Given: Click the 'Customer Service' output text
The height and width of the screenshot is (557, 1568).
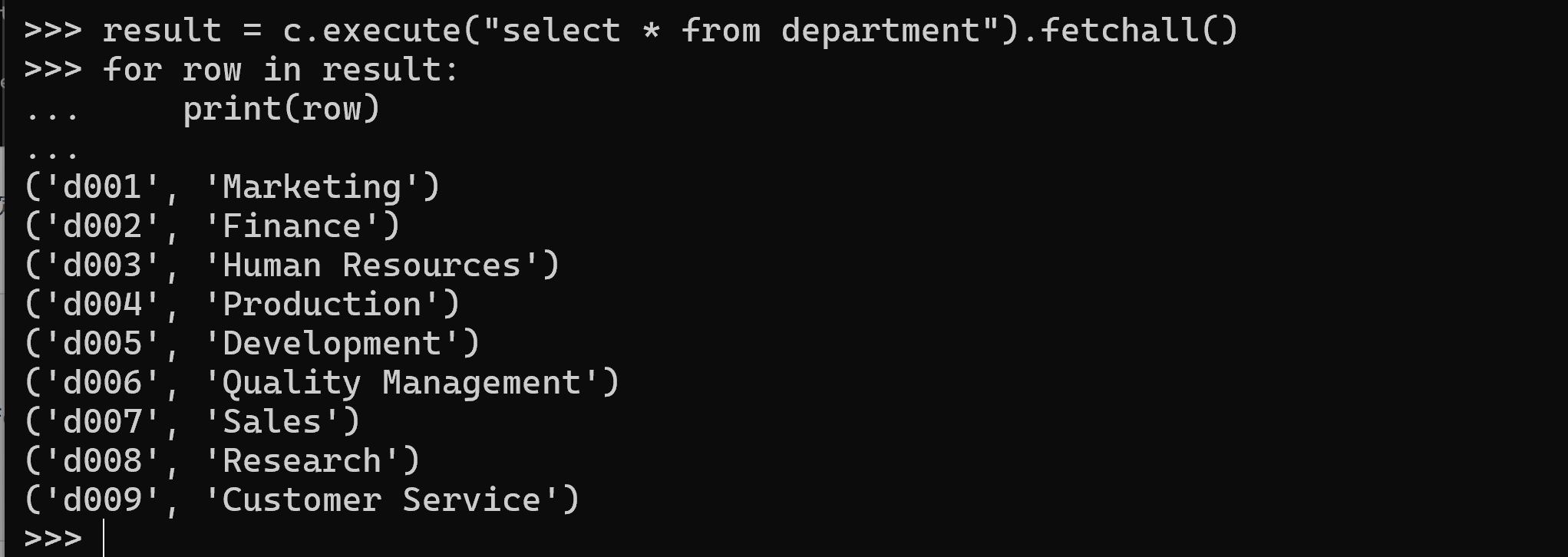Looking at the screenshot, I should 381,500.
